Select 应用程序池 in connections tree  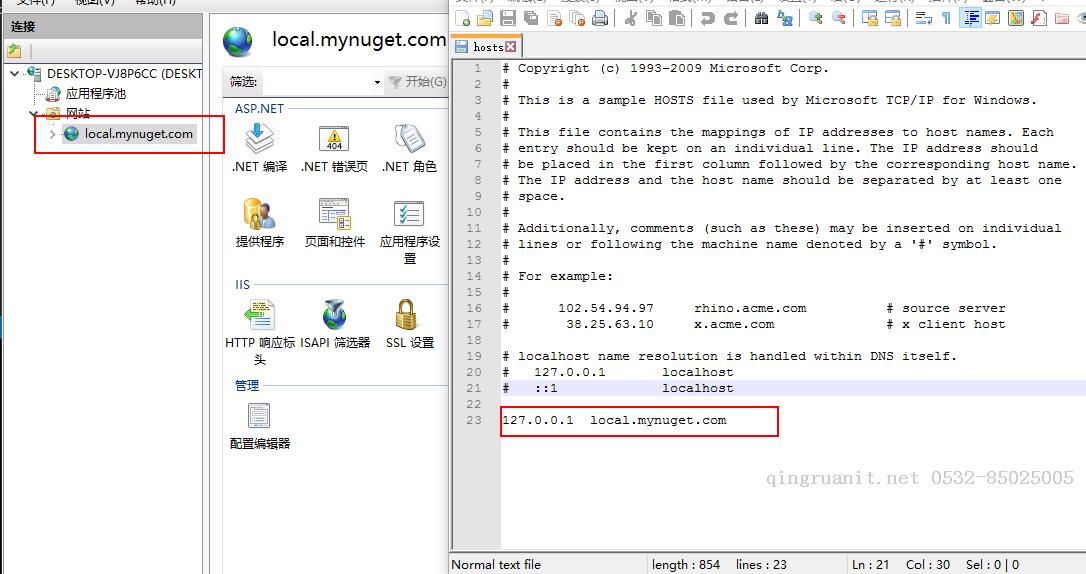(95, 94)
